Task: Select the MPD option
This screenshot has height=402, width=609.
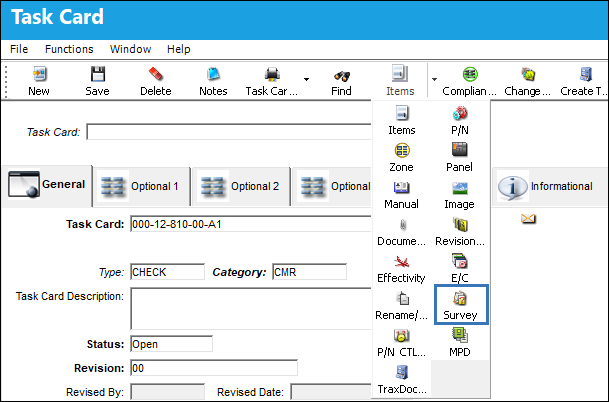Action: 460,343
